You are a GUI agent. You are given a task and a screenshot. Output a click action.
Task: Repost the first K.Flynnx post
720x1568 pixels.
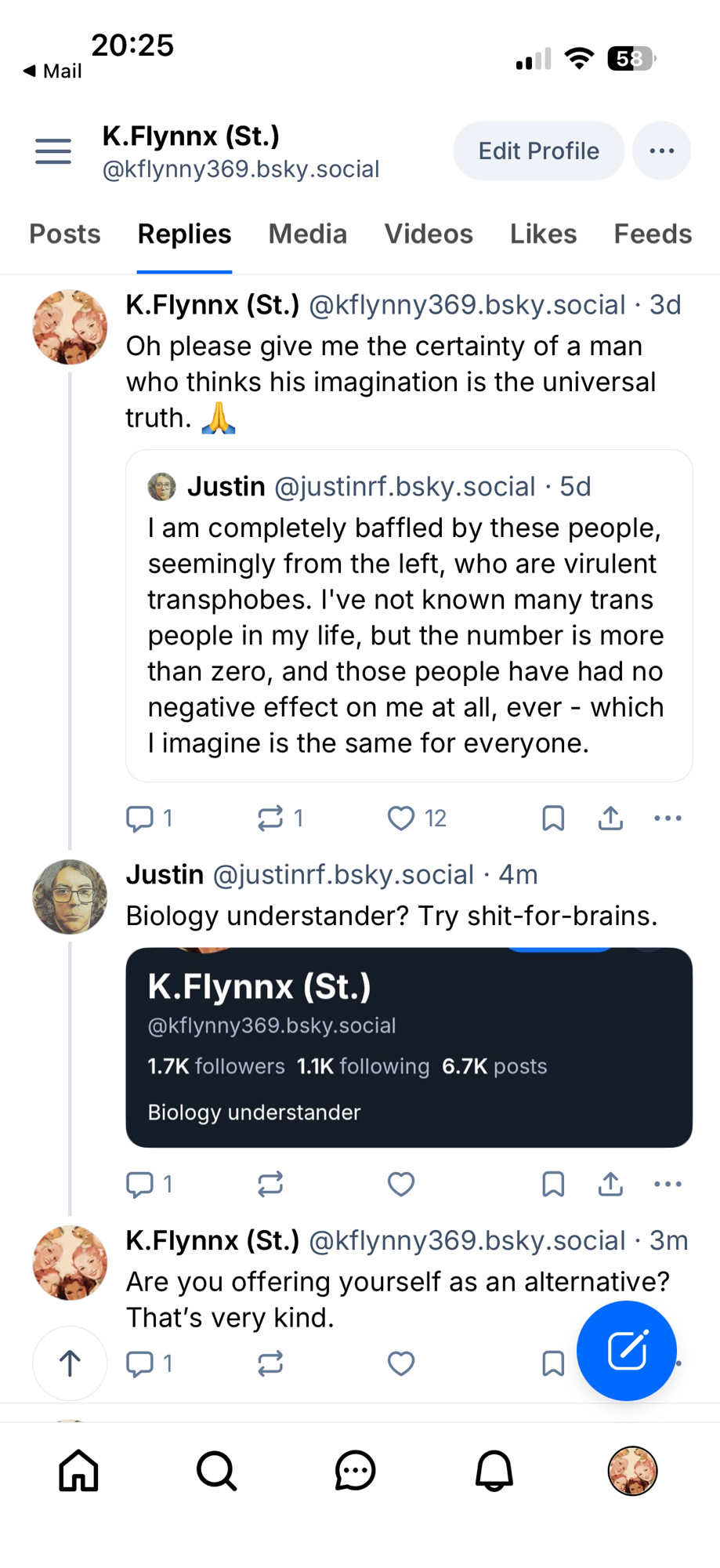270,818
